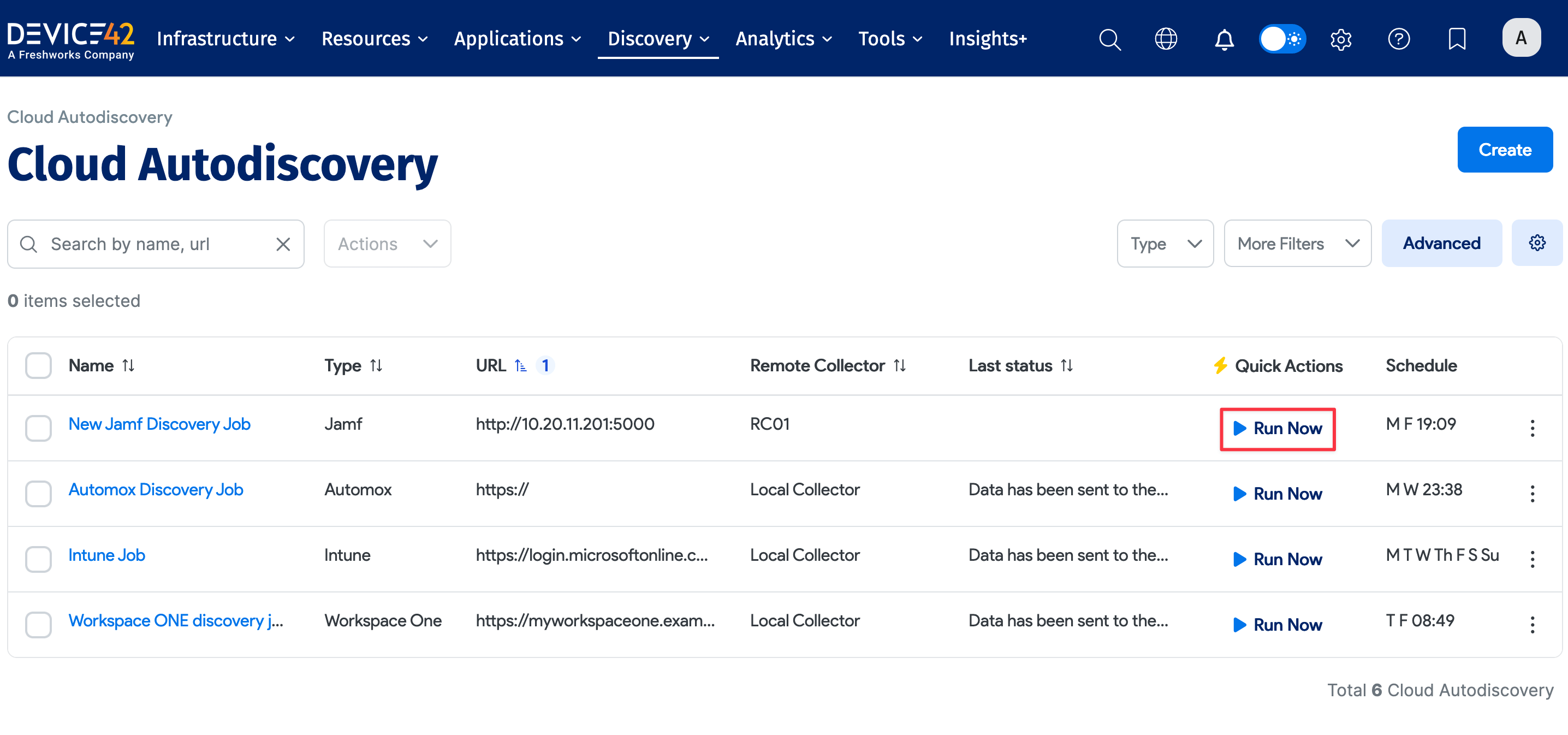Toggle the light/dark theme switch
This screenshot has height=735, width=1568.
[1282, 39]
